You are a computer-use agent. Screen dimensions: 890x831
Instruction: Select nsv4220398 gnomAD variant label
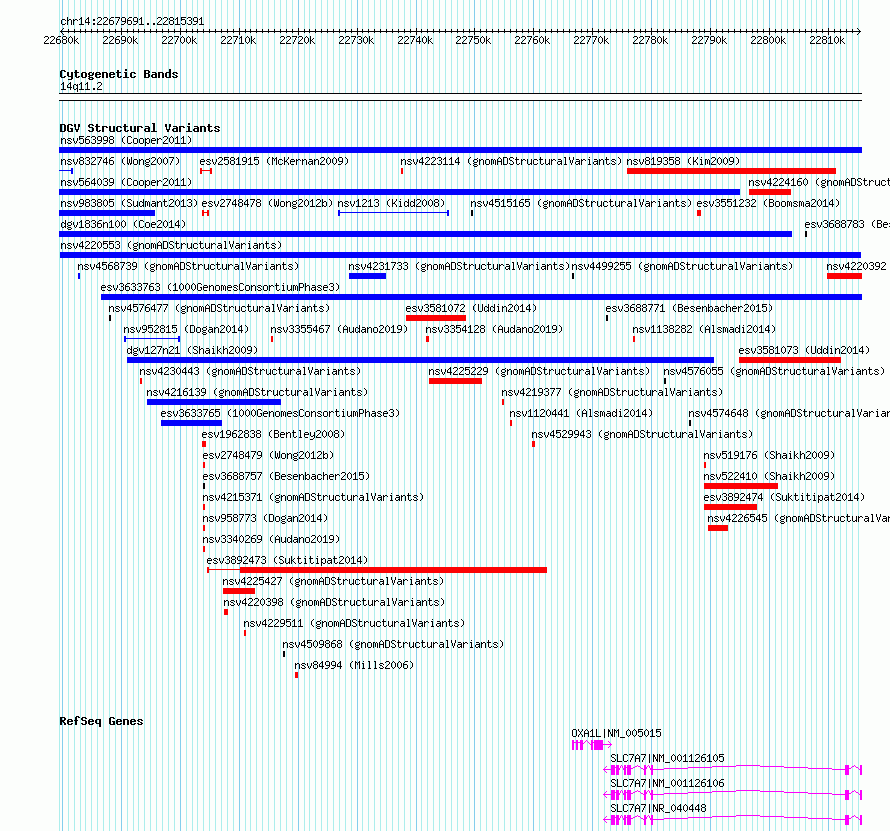click(x=334, y=602)
